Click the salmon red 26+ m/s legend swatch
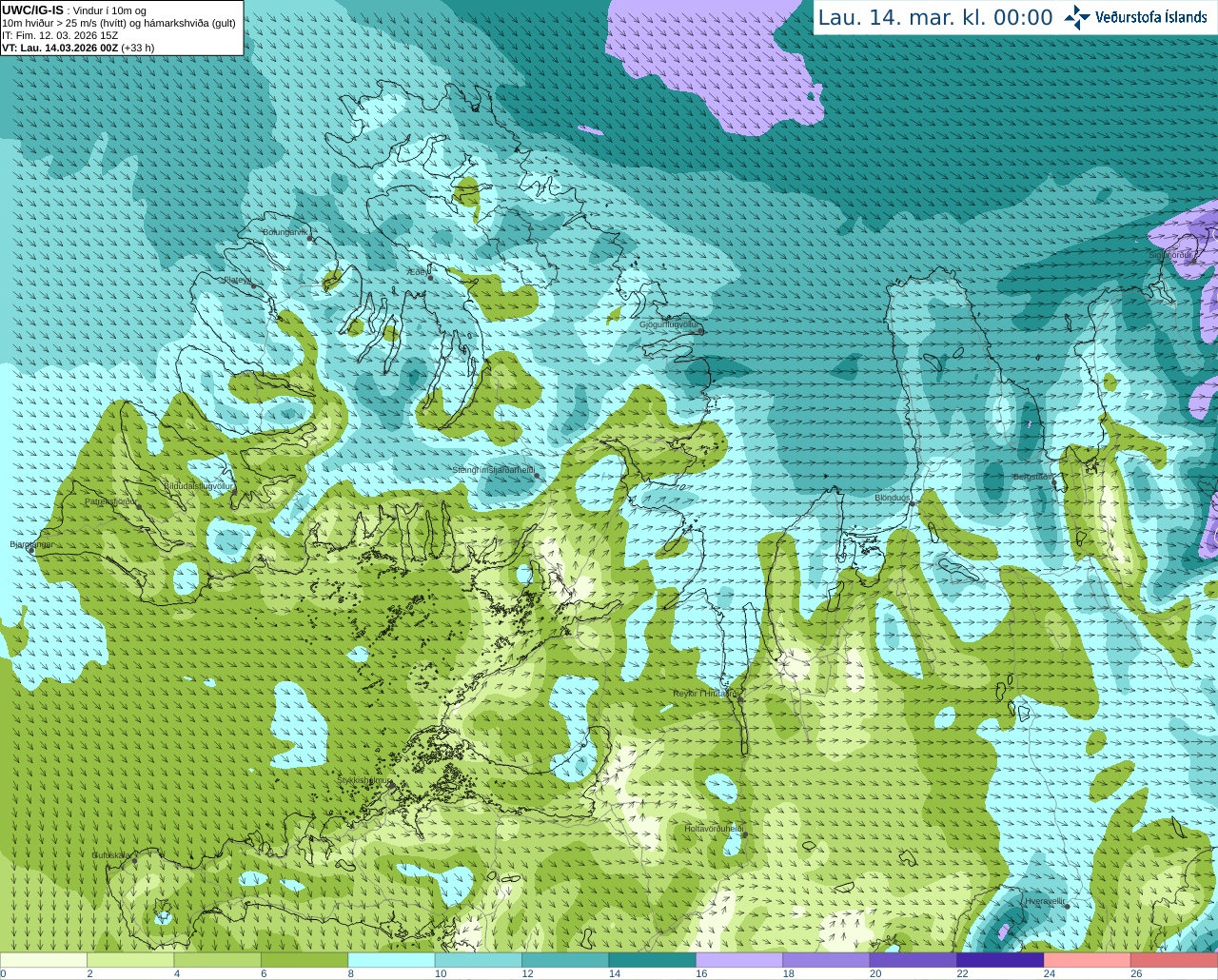Viewport: 1218px width, 980px height. click(x=1174, y=960)
